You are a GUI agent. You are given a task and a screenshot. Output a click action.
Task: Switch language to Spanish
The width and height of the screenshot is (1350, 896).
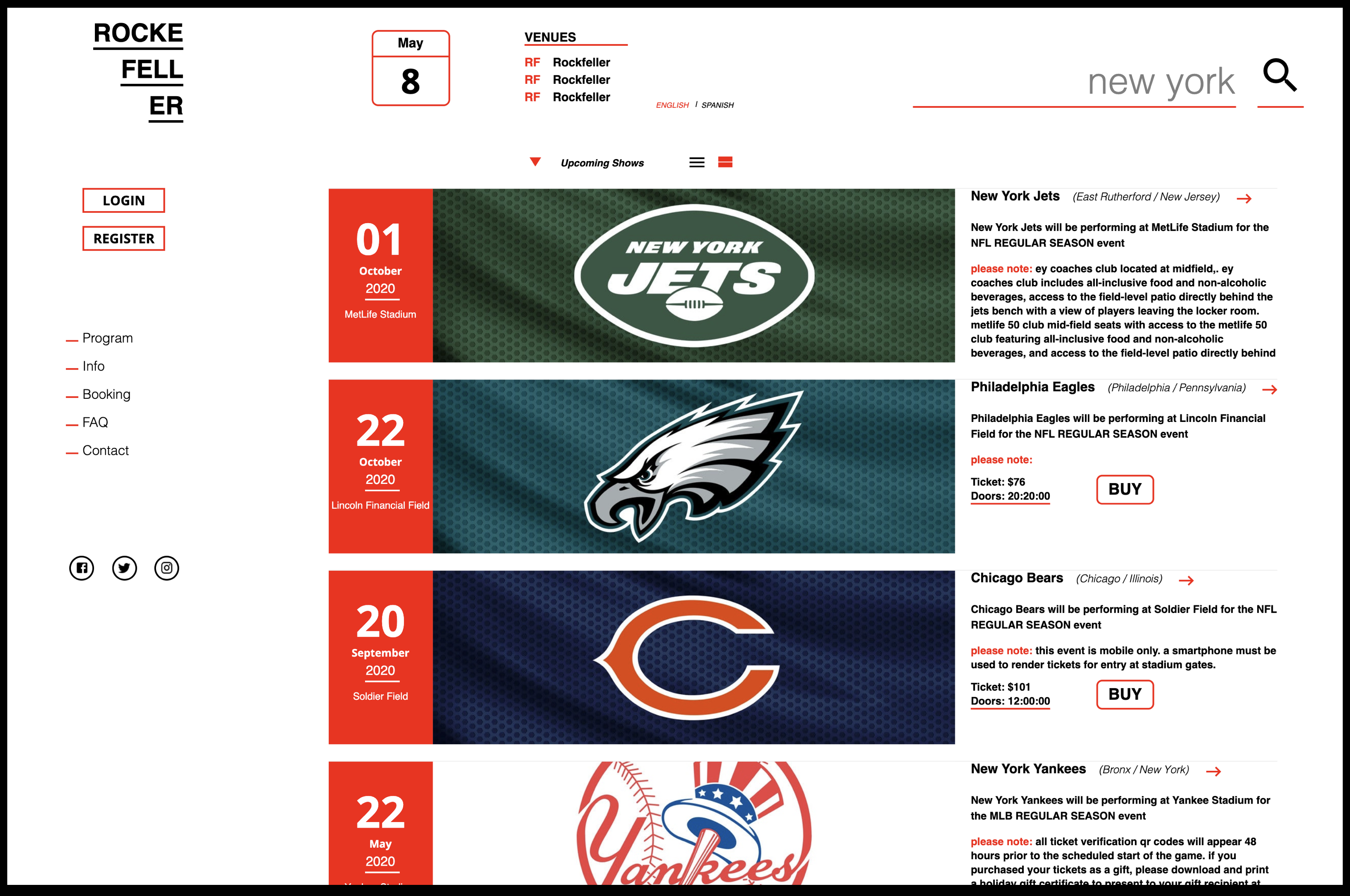pyautogui.click(x=717, y=105)
